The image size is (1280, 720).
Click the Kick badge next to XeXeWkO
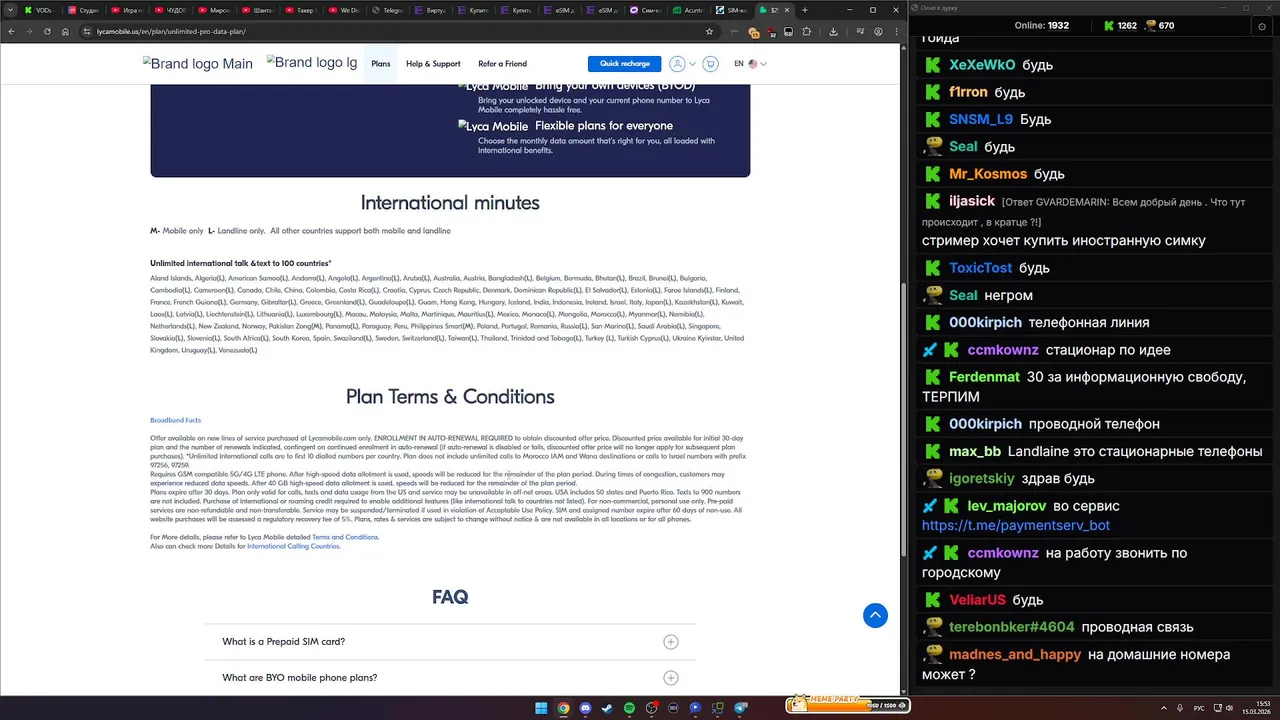pos(933,65)
